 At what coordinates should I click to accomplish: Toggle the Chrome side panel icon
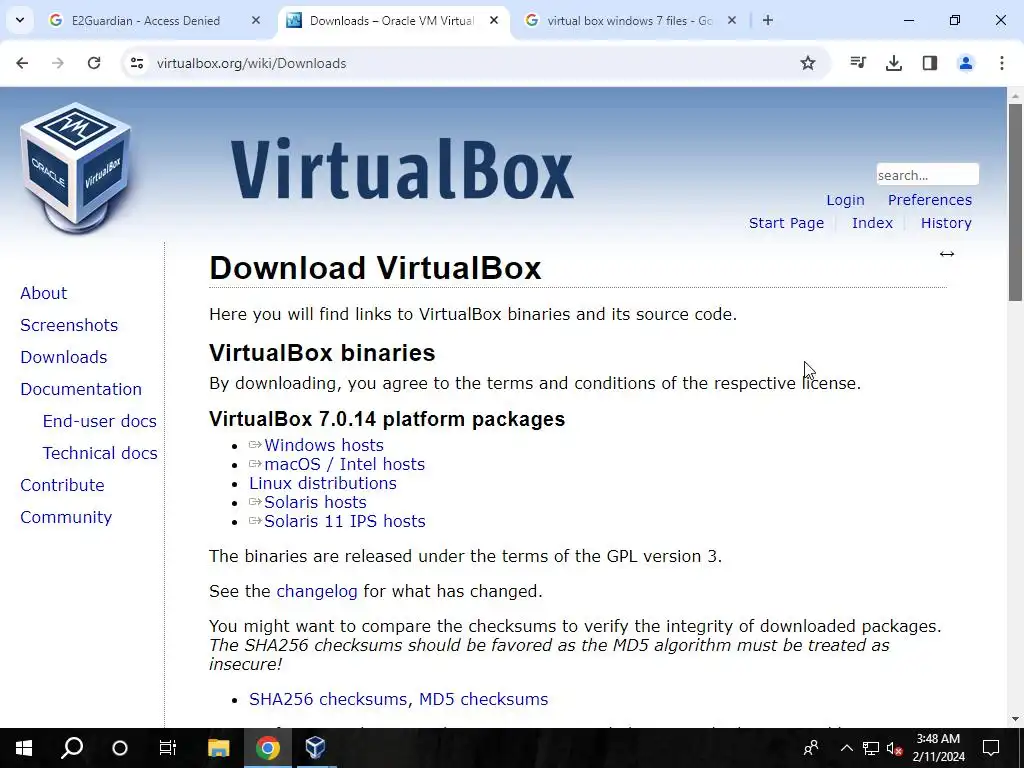[930, 63]
